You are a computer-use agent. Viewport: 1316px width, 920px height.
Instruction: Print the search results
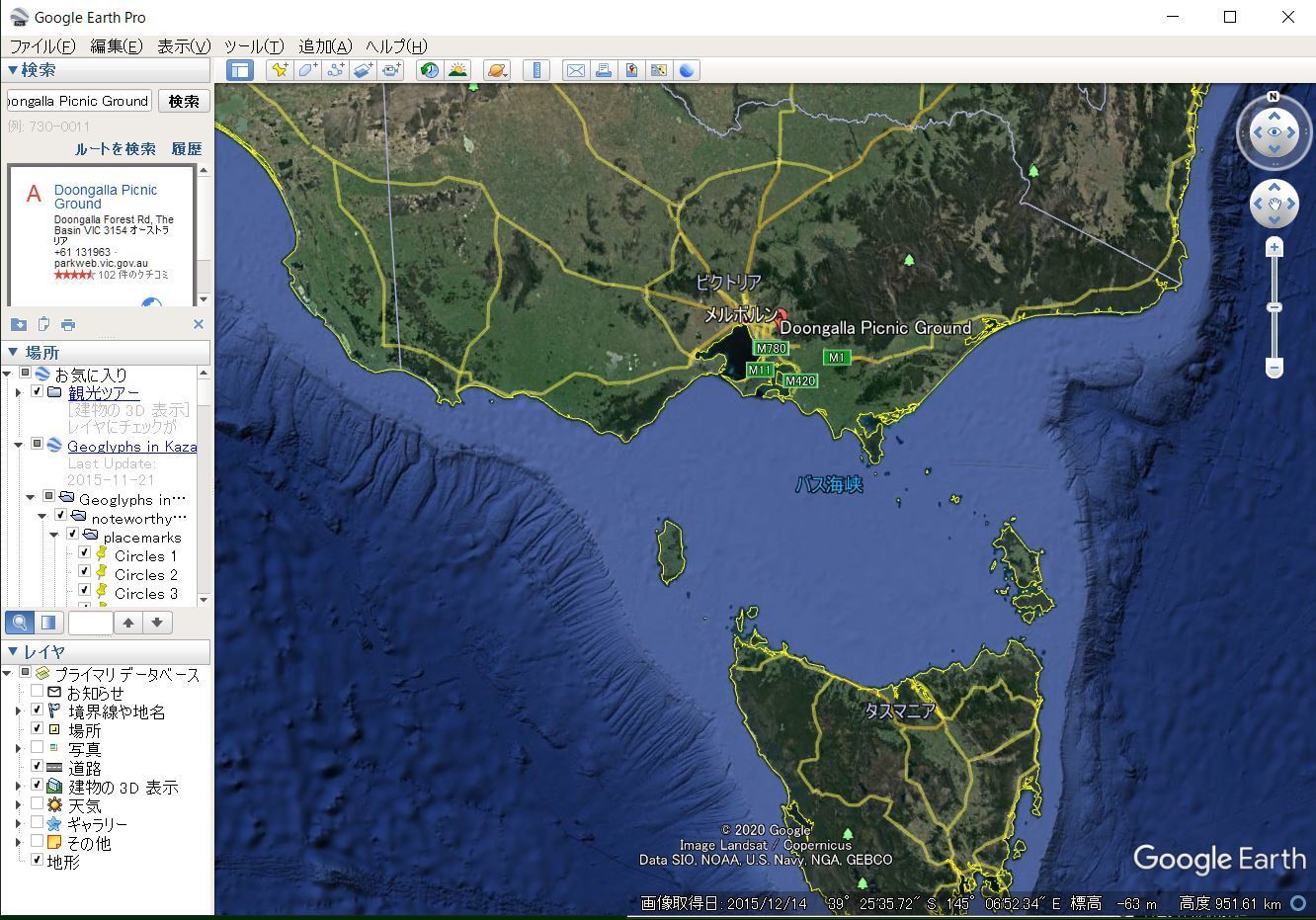[x=68, y=324]
